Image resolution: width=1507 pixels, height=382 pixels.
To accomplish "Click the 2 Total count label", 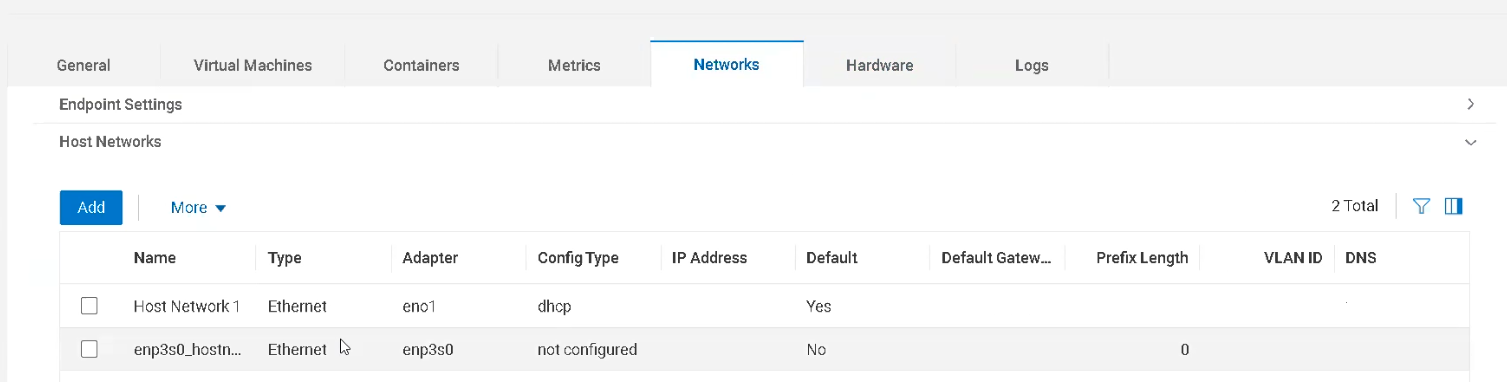I will [1355, 206].
